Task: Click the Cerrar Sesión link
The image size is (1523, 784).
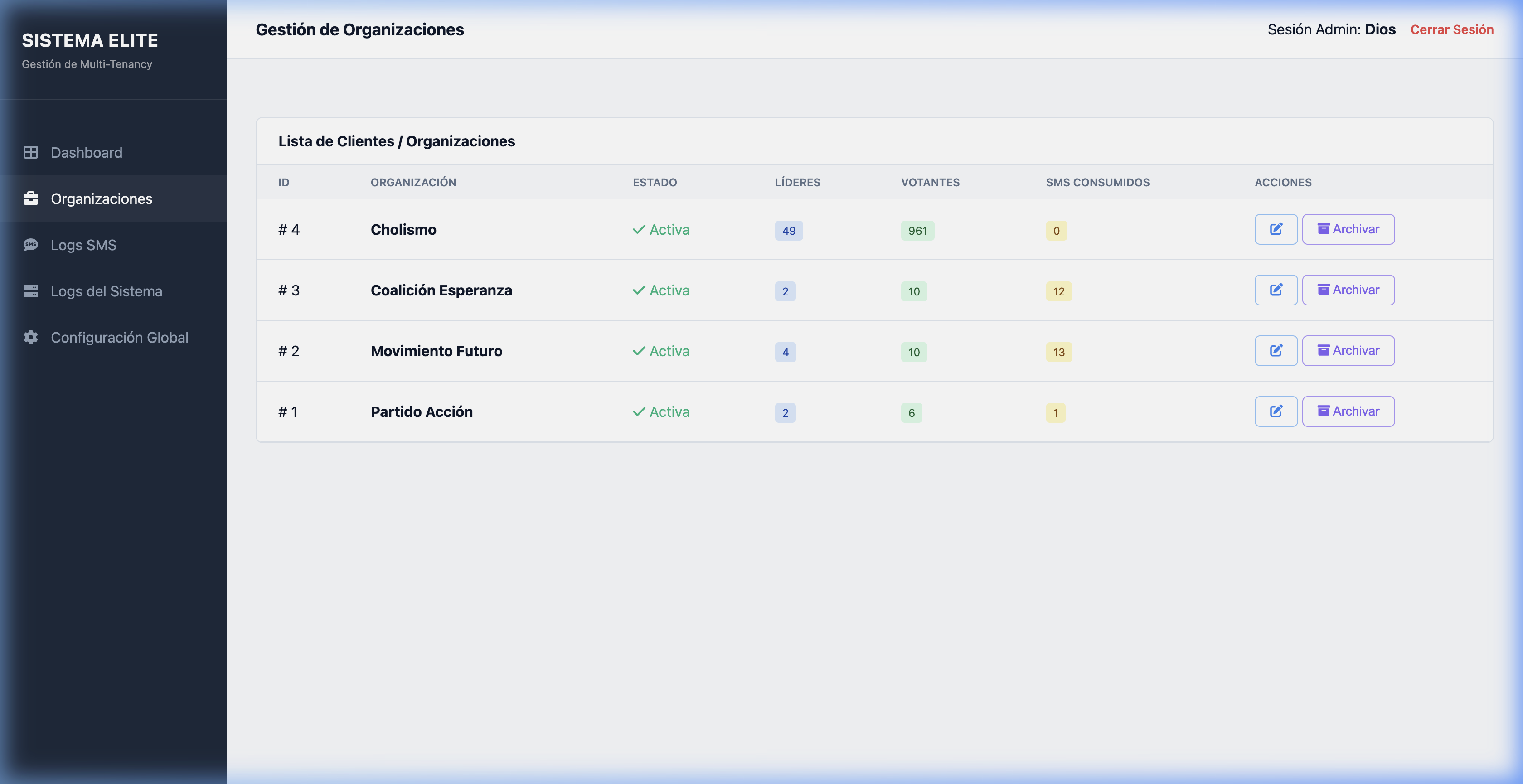Action: (1451, 29)
